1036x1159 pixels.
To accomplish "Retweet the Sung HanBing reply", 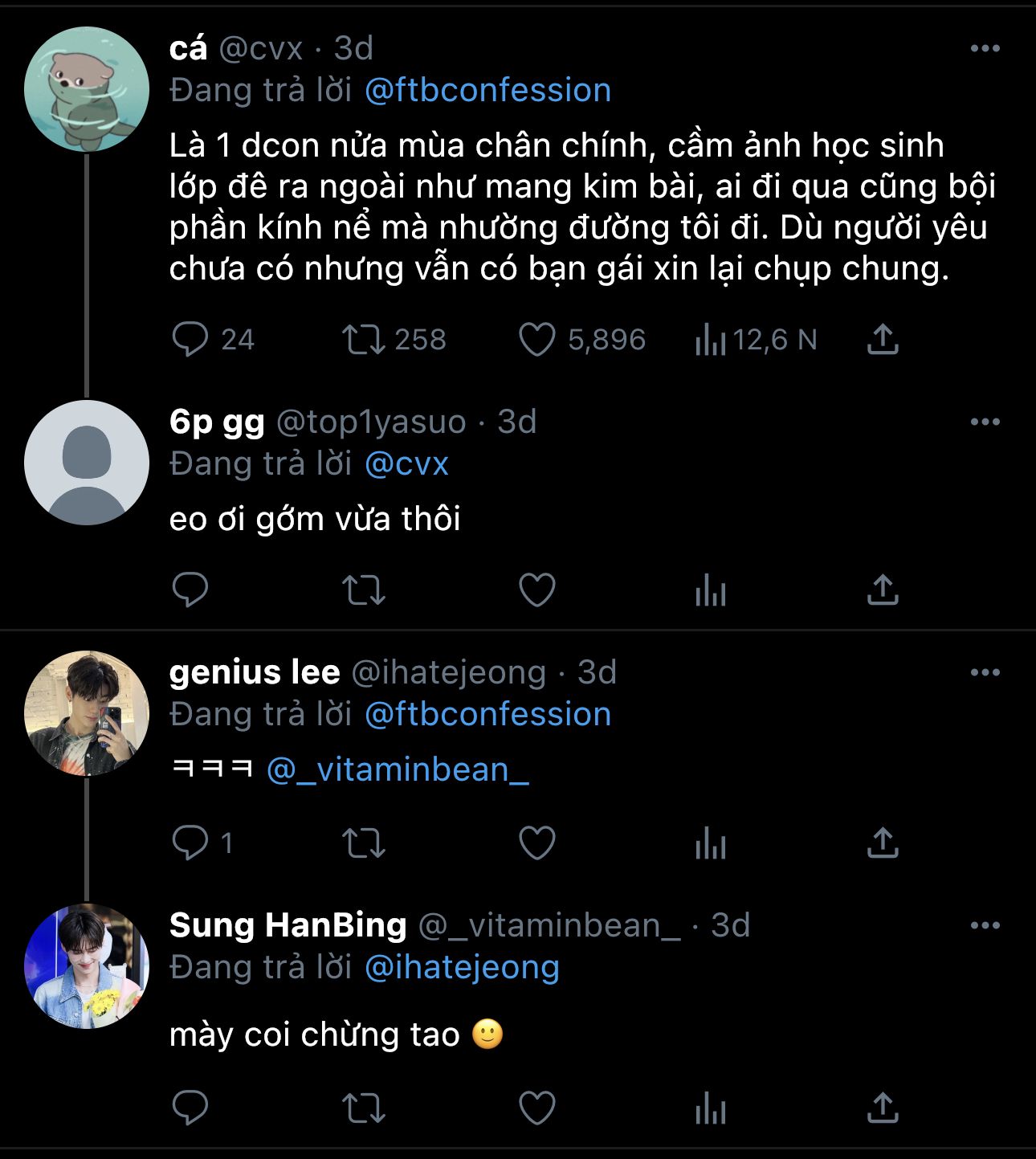I will coord(364,1108).
